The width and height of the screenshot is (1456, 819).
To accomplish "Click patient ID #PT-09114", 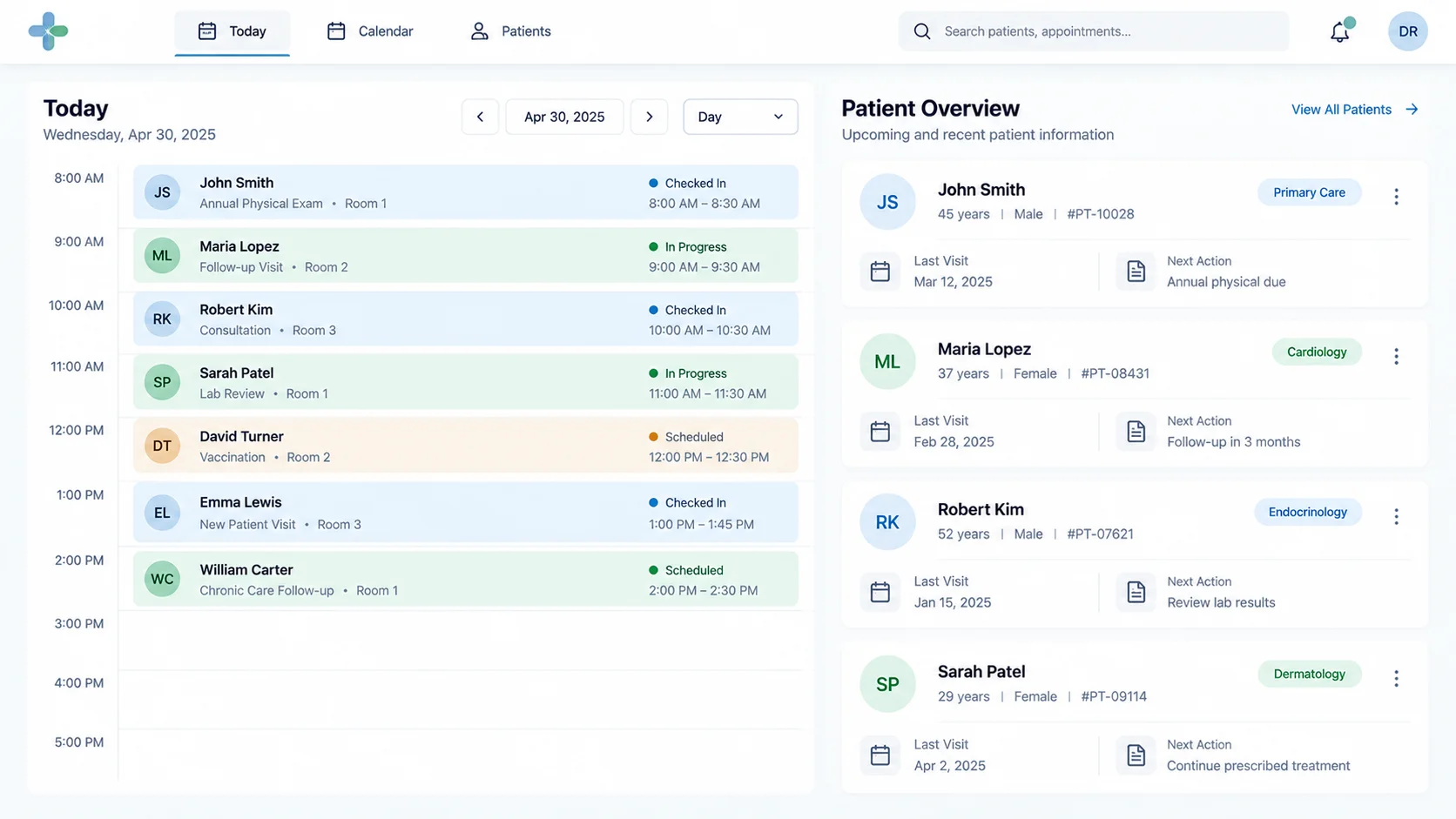I will pyautogui.click(x=1114, y=696).
